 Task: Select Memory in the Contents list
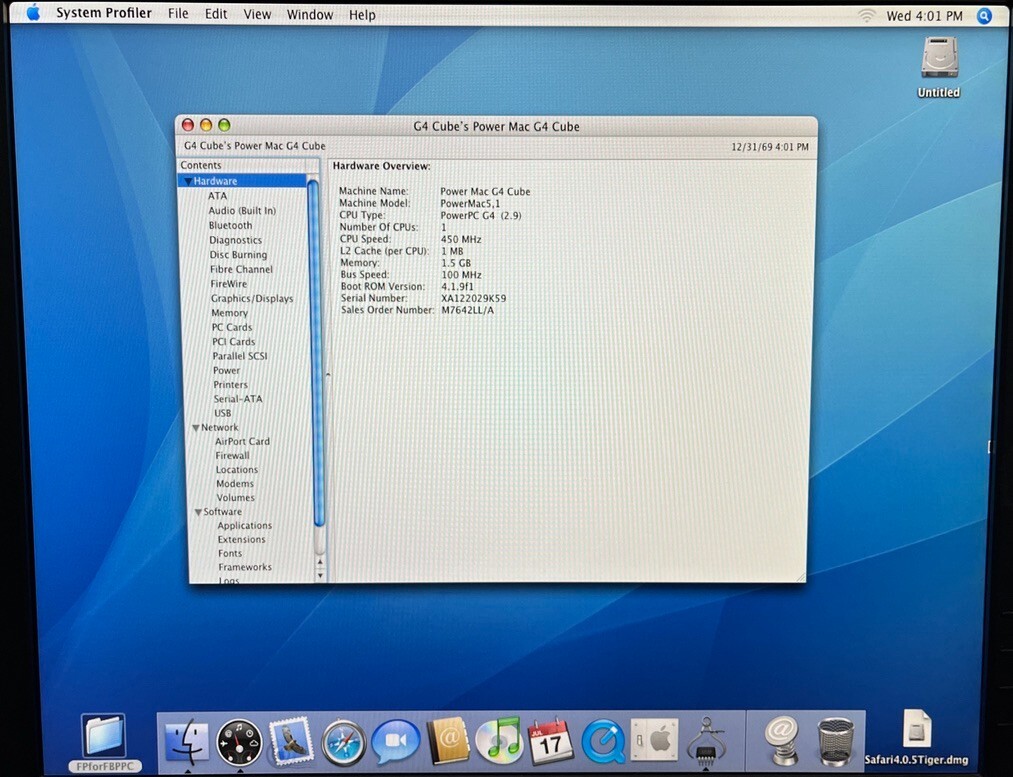point(229,313)
